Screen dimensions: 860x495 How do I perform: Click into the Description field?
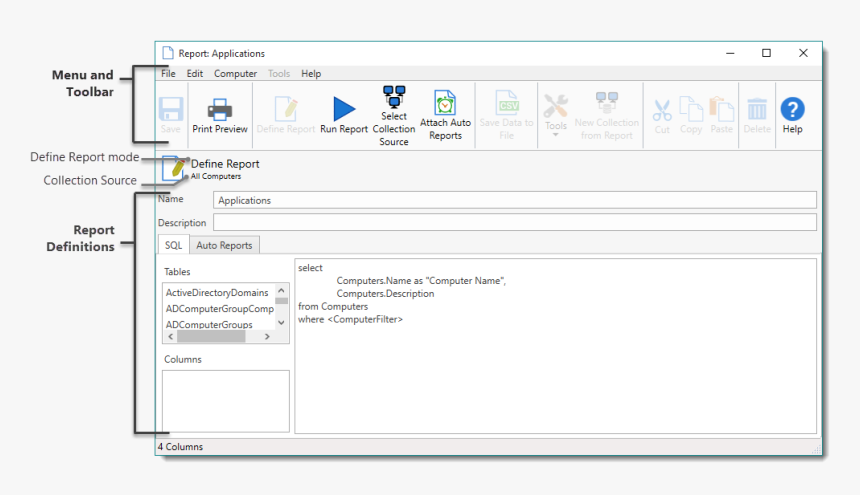point(515,222)
